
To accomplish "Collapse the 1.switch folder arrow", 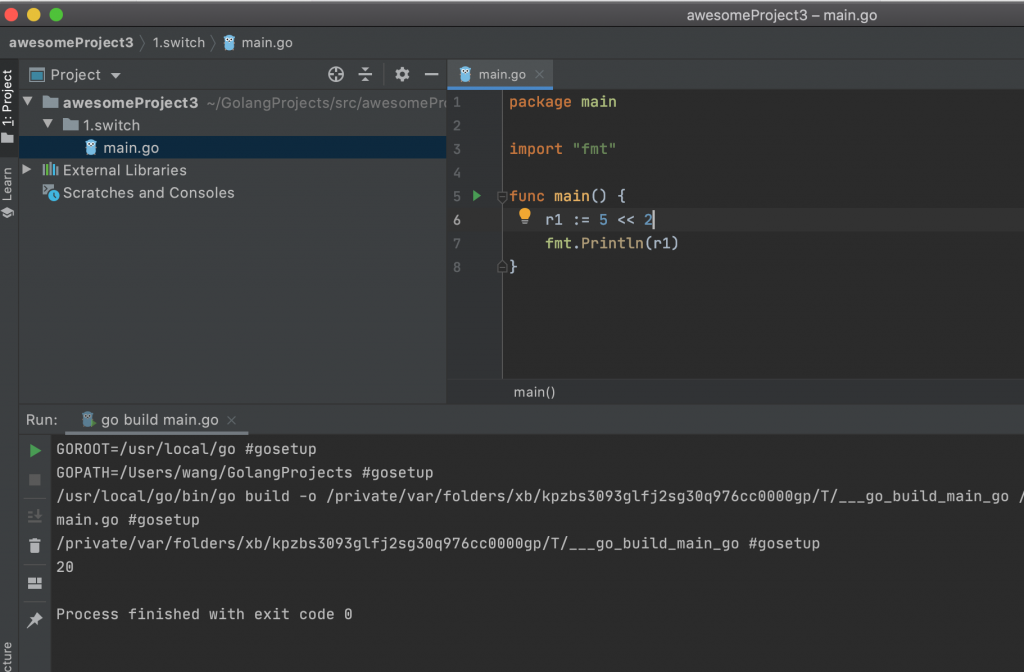I will (48, 124).
